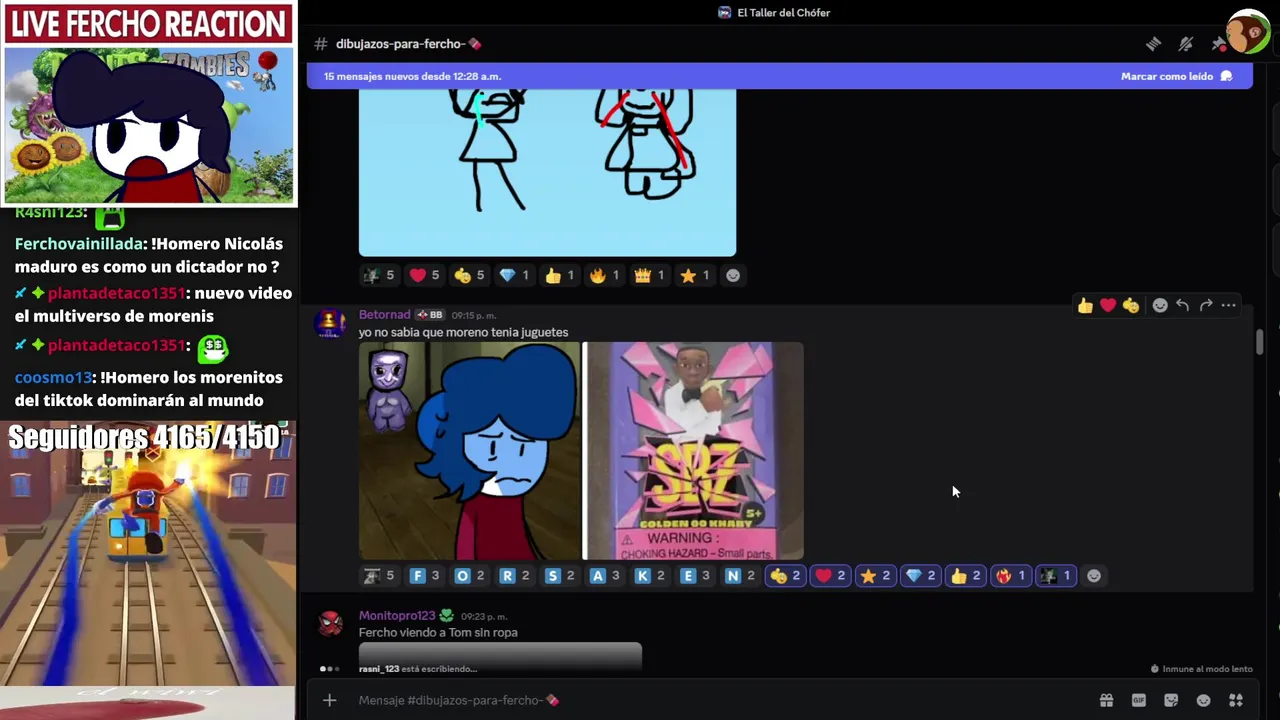Toggle the F letter reaction
Image resolution: width=1280 pixels, height=720 pixels.
(425, 576)
